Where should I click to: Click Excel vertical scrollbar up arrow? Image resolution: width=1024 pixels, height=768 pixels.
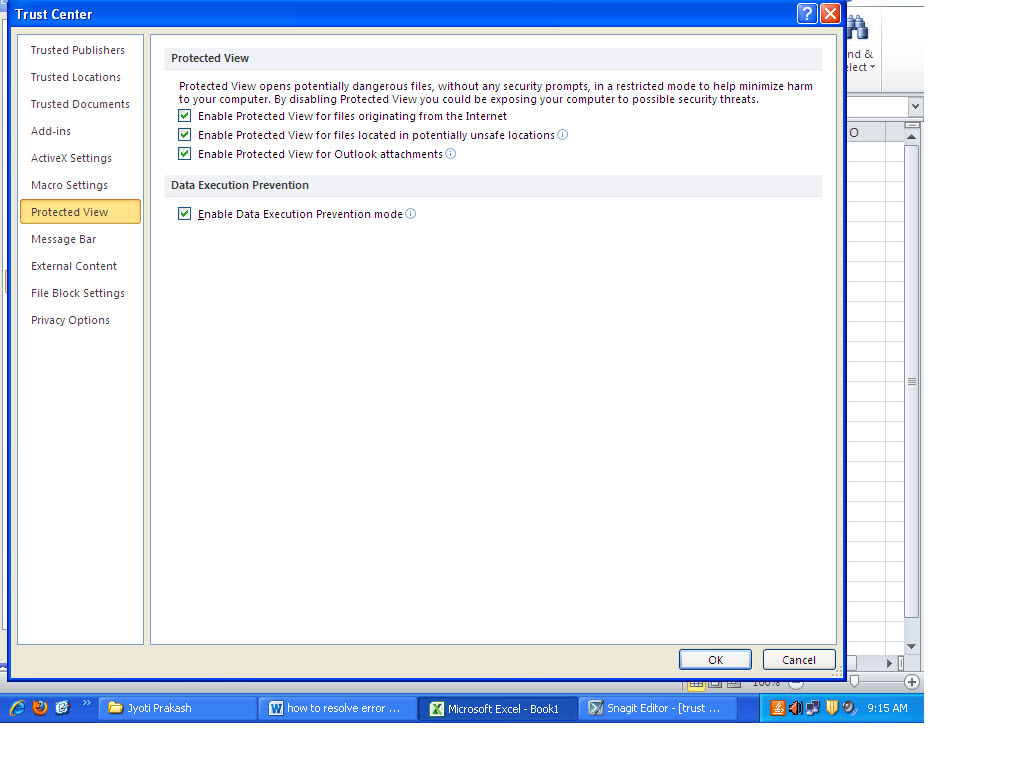pos(912,136)
